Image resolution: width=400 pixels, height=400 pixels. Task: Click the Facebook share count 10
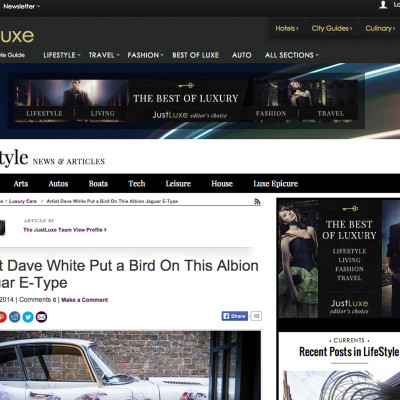(256, 316)
